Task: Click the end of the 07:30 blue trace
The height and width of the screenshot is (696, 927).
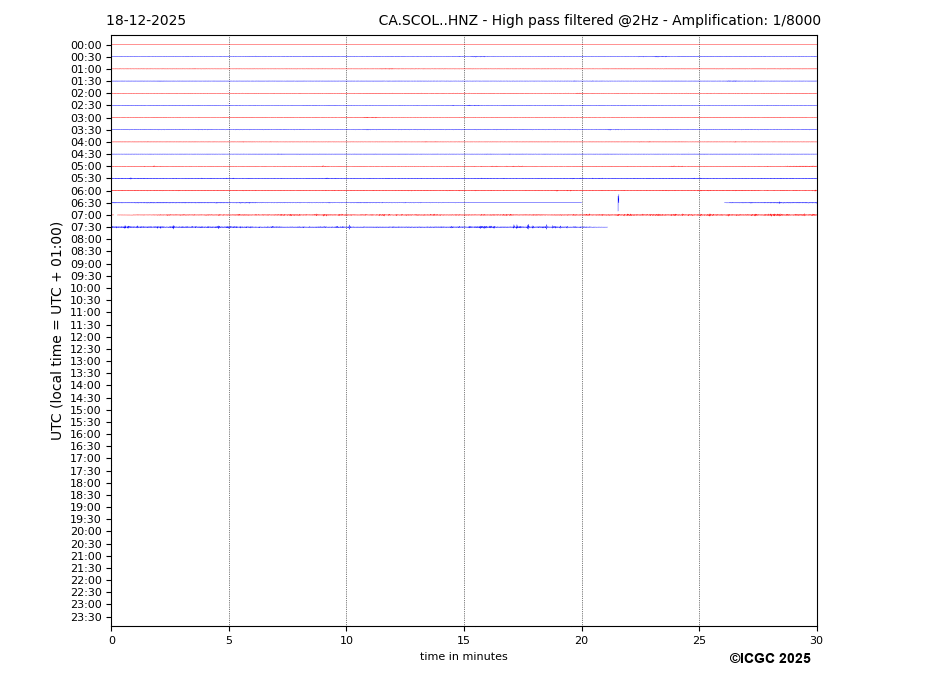Action: pos(606,227)
